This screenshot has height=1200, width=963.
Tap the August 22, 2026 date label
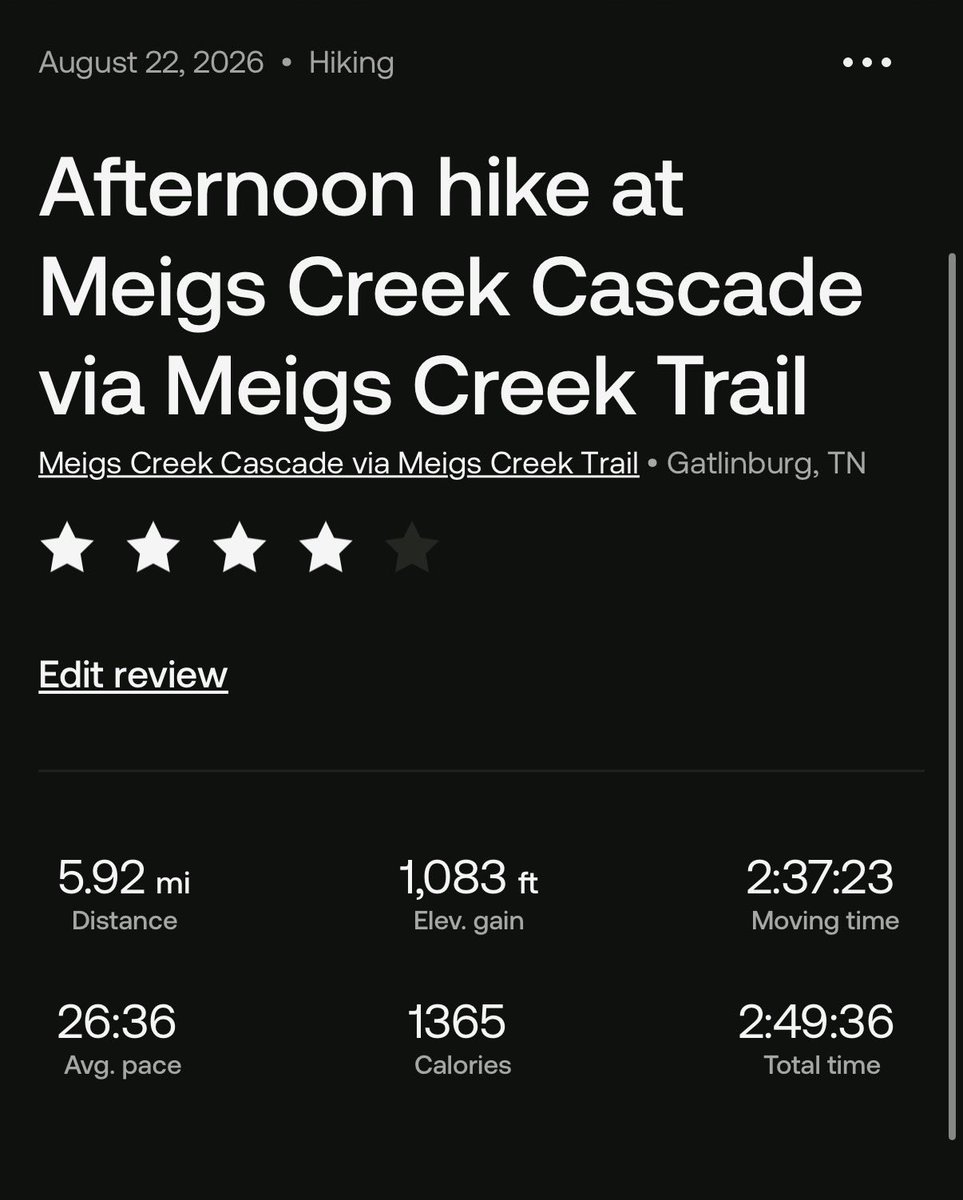click(151, 63)
